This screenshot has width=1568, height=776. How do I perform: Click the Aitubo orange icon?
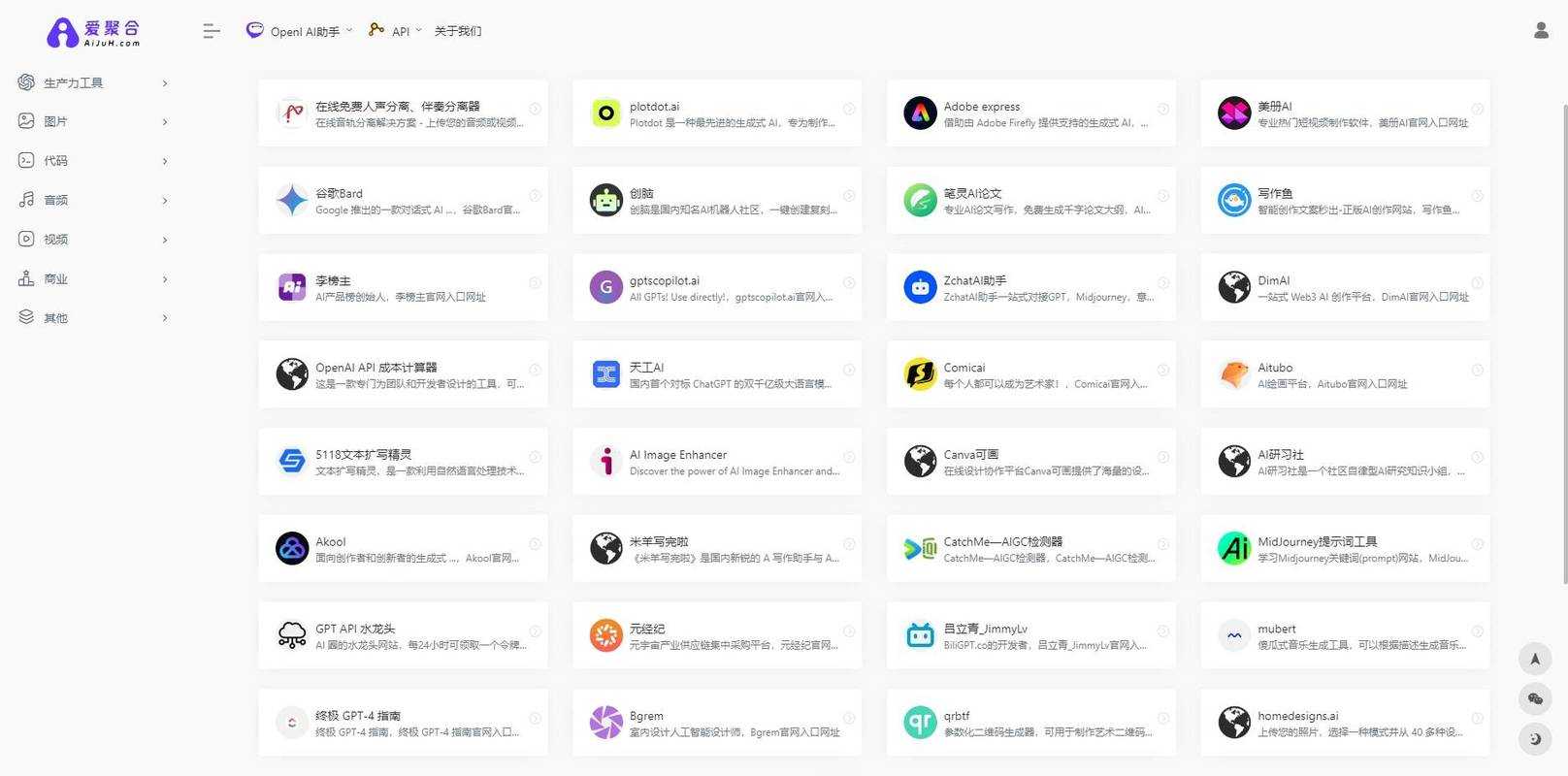click(x=1234, y=374)
